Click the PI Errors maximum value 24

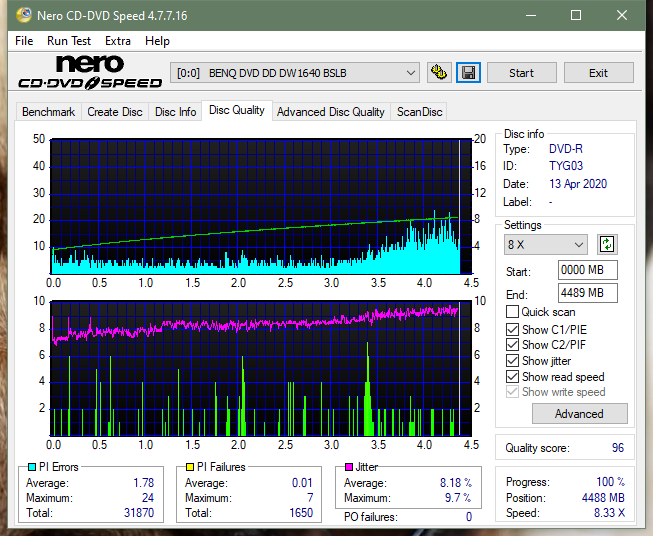coord(148,497)
